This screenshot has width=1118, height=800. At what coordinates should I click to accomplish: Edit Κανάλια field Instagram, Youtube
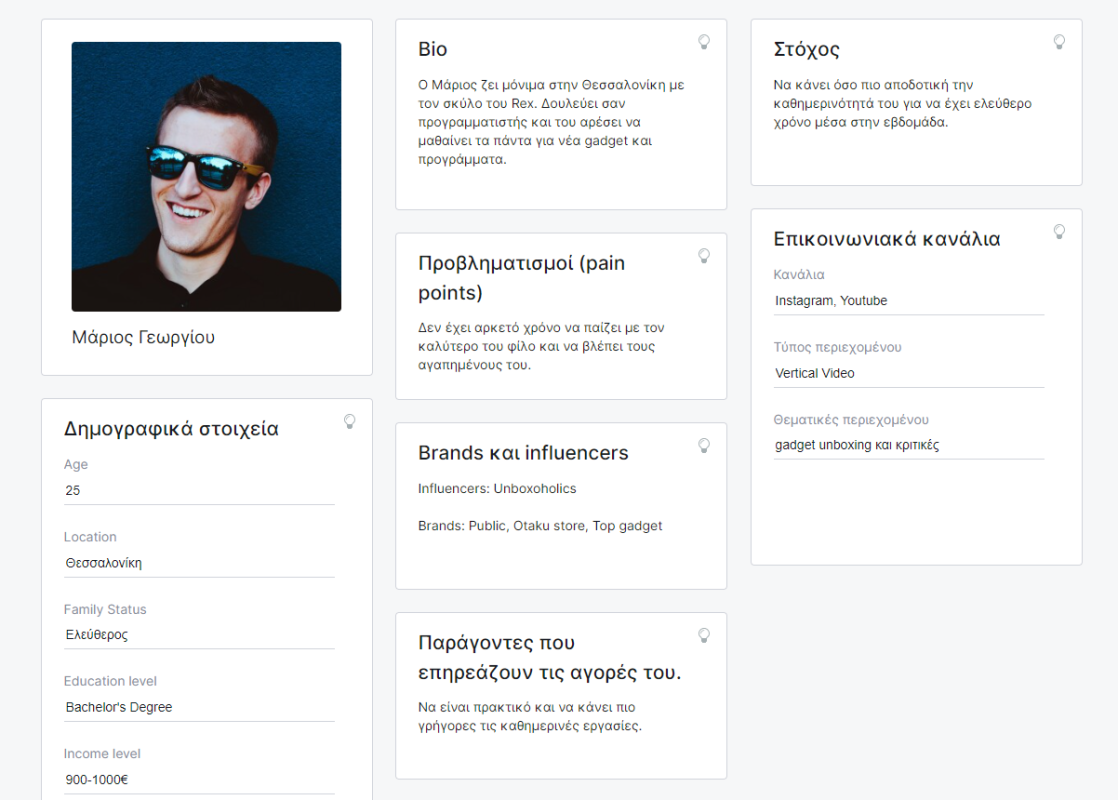908,301
